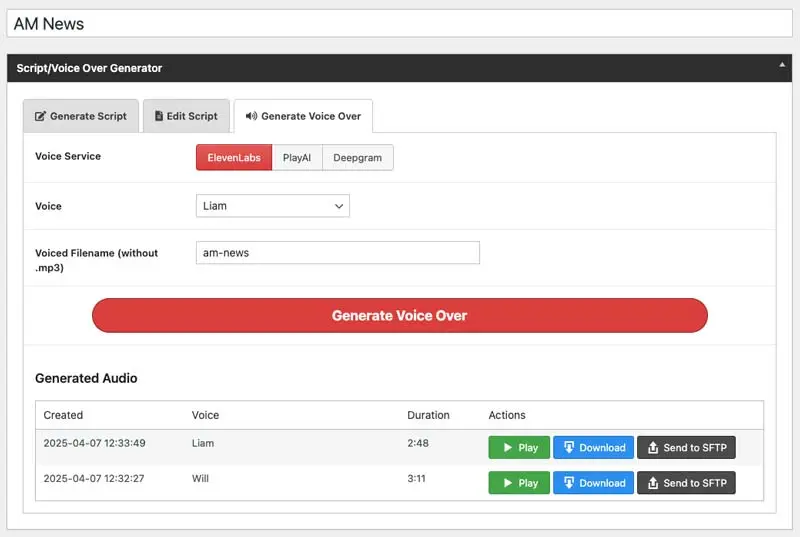Click the Created column header
Image resolution: width=800 pixels, height=537 pixels.
coord(63,415)
